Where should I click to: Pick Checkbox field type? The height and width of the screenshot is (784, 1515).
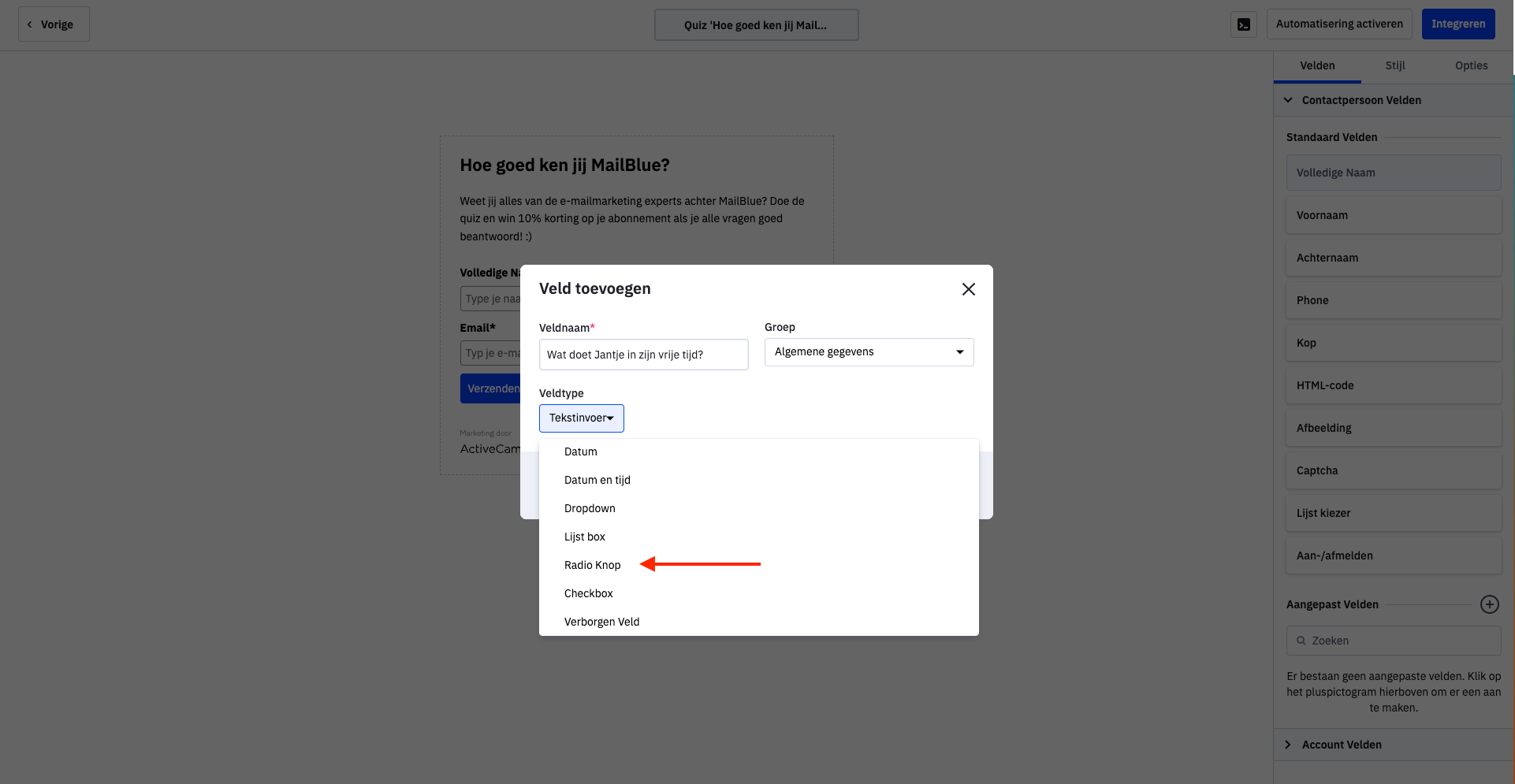pos(589,593)
